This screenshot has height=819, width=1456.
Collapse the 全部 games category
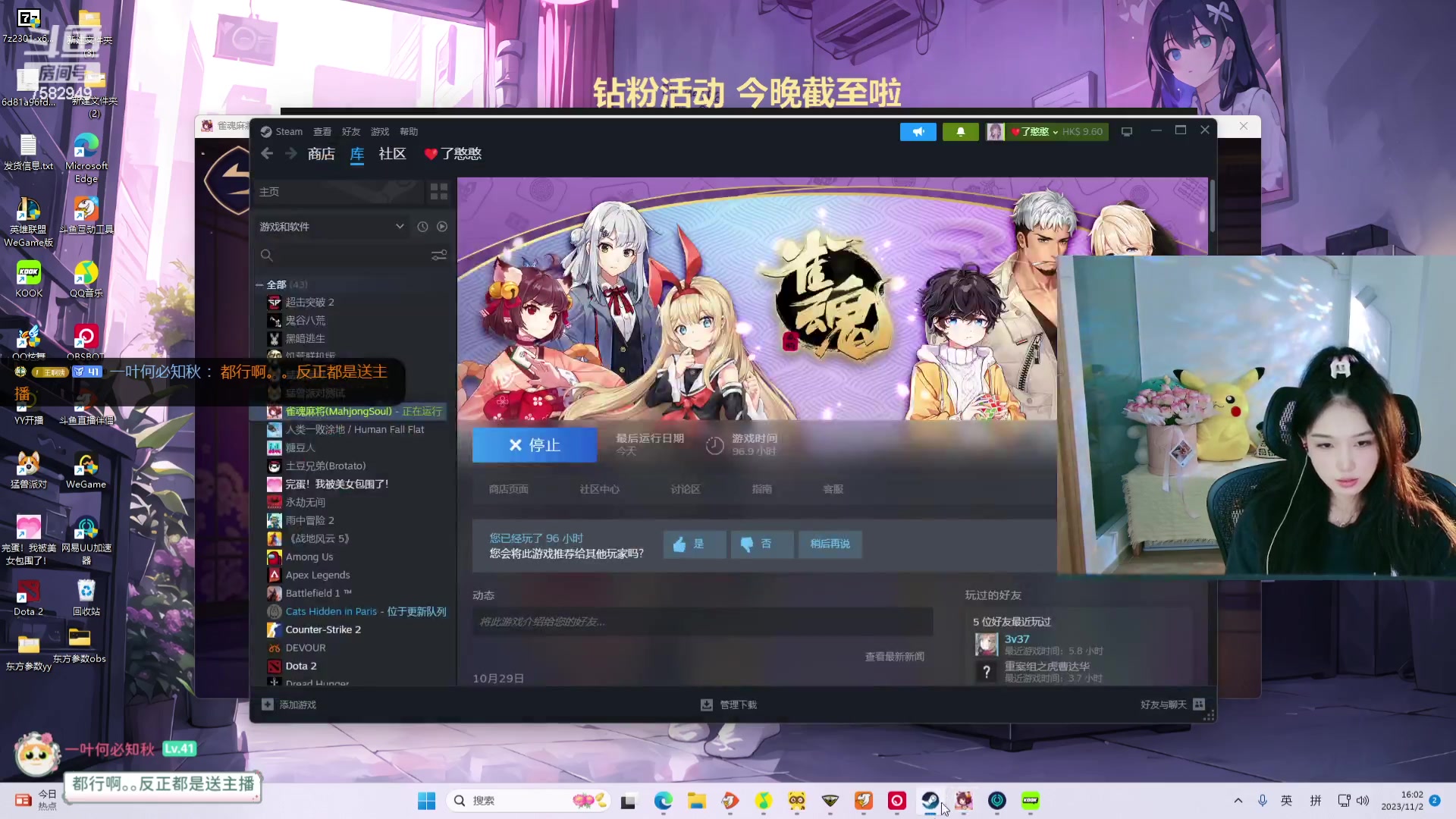[x=259, y=285]
